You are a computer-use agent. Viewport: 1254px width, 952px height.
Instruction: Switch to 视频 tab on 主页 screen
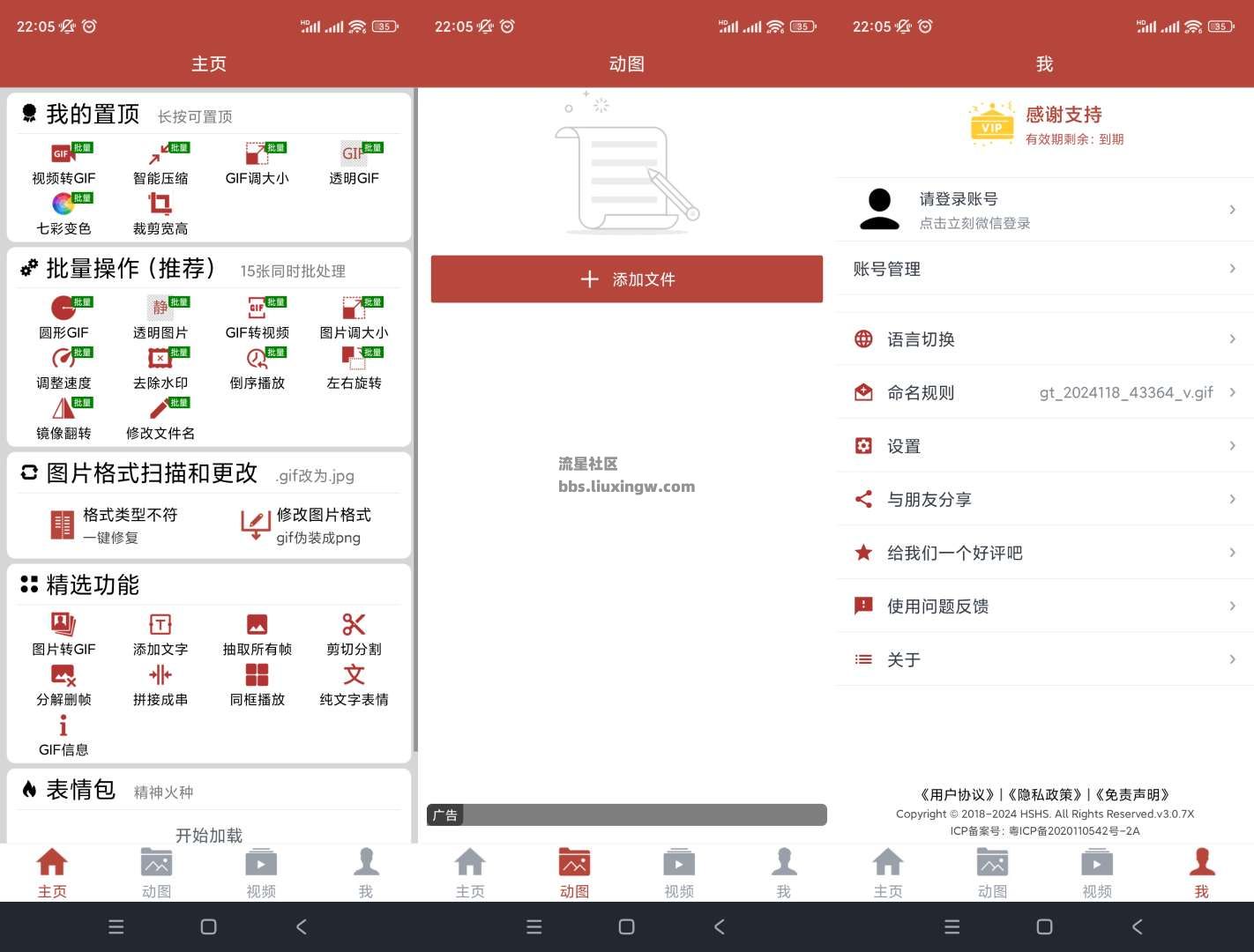point(261,873)
